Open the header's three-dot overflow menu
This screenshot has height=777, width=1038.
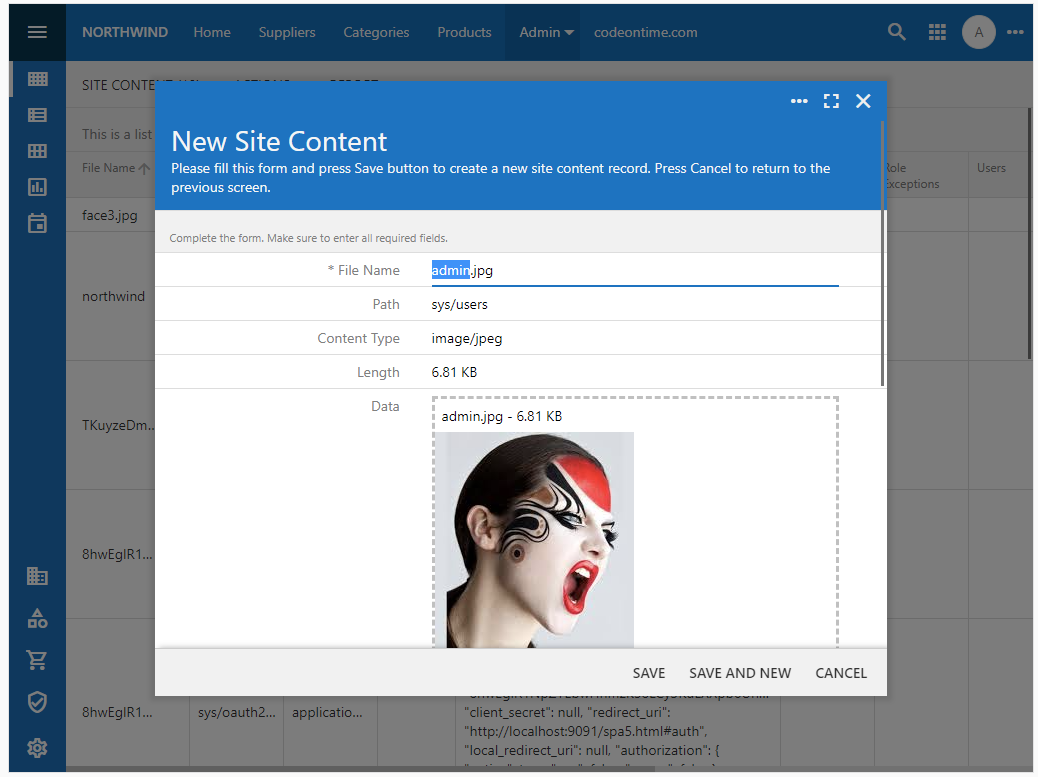[x=1015, y=32]
